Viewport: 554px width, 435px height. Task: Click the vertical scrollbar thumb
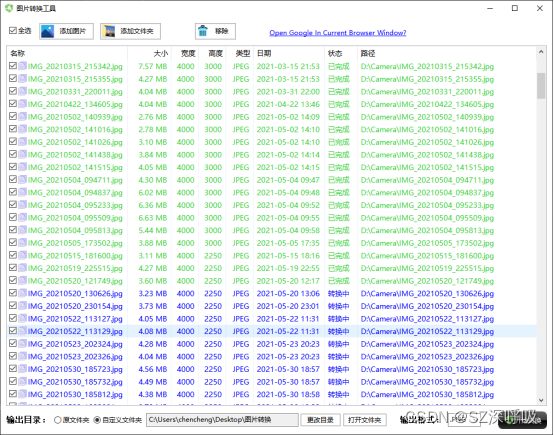coord(541,86)
